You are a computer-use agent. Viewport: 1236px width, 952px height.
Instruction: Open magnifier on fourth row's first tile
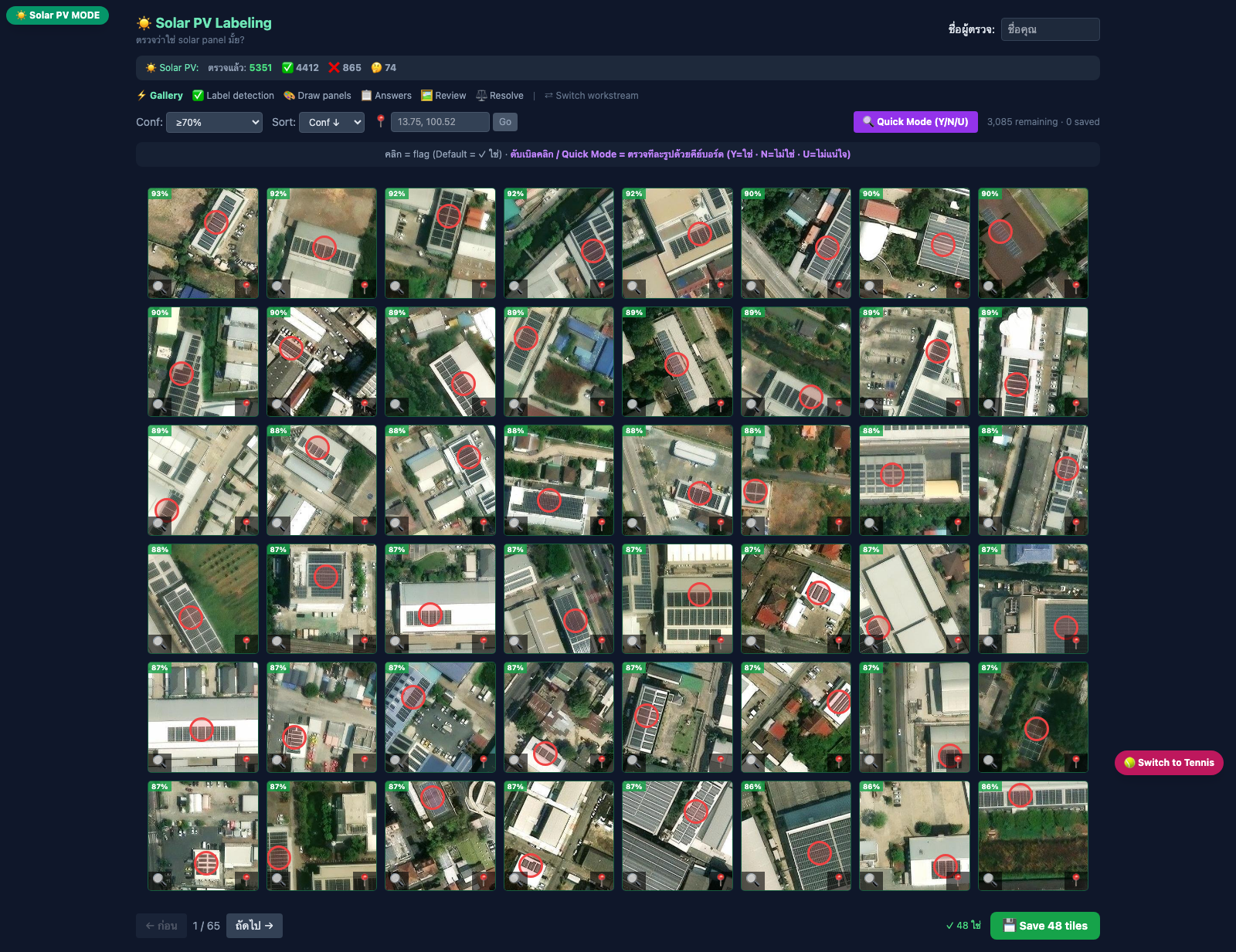(x=159, y=643)
